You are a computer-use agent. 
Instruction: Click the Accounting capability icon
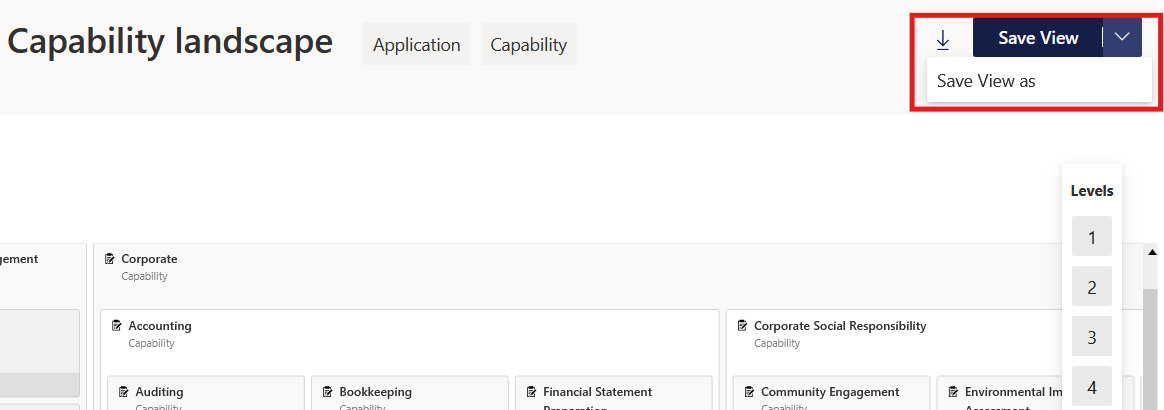click(117, 326)
